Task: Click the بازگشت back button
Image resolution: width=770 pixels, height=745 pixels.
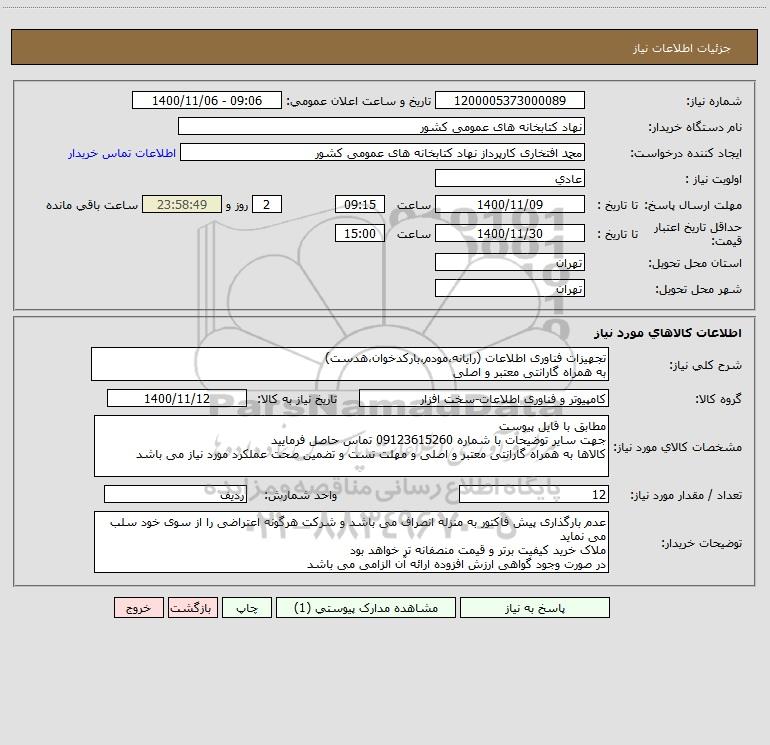Action: (x=192, y=607)
